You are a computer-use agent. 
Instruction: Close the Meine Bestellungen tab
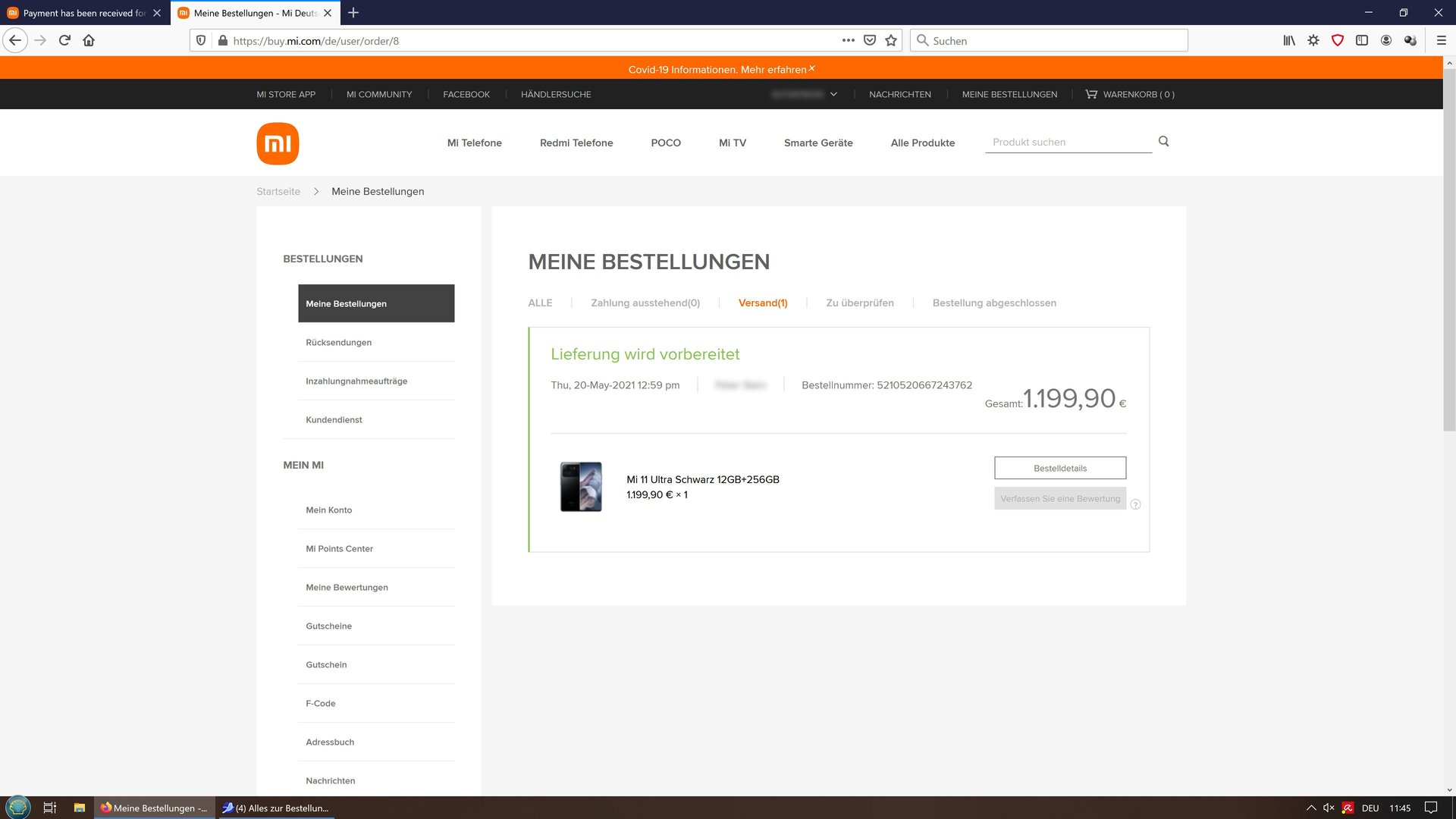pyautogui.click(x=328, y=13)
